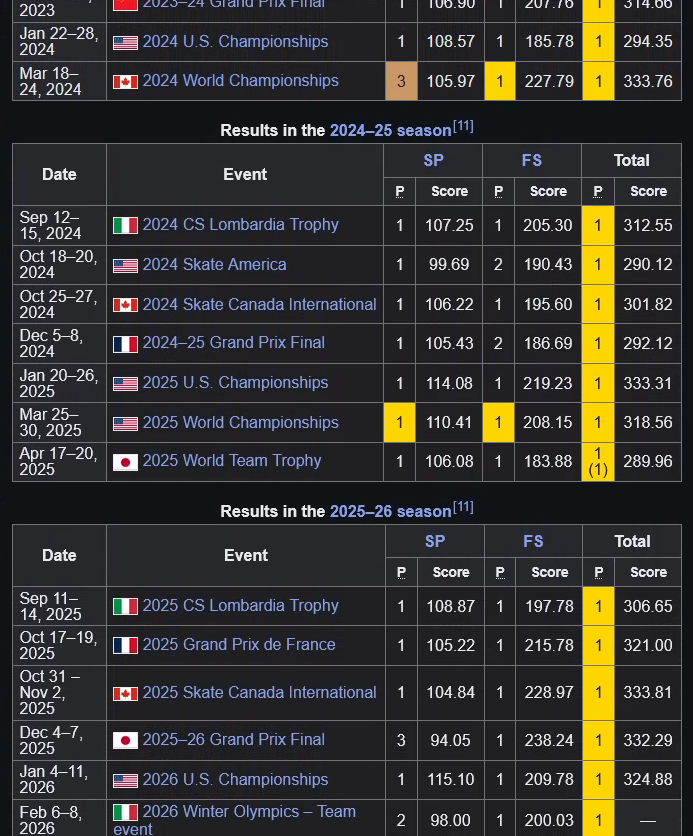The height and width of the screenshot is (836, 693).
Task: Select the total score 289.96
Action: tap(648, 462)
